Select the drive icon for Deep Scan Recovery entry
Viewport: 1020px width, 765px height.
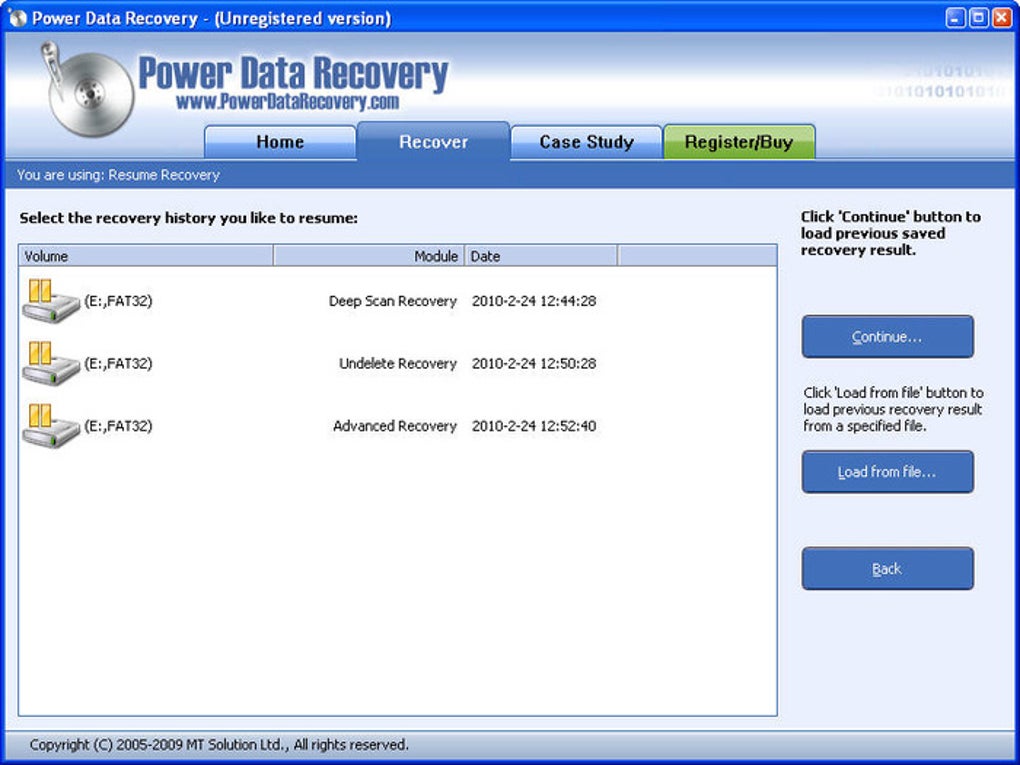(50, 302)
